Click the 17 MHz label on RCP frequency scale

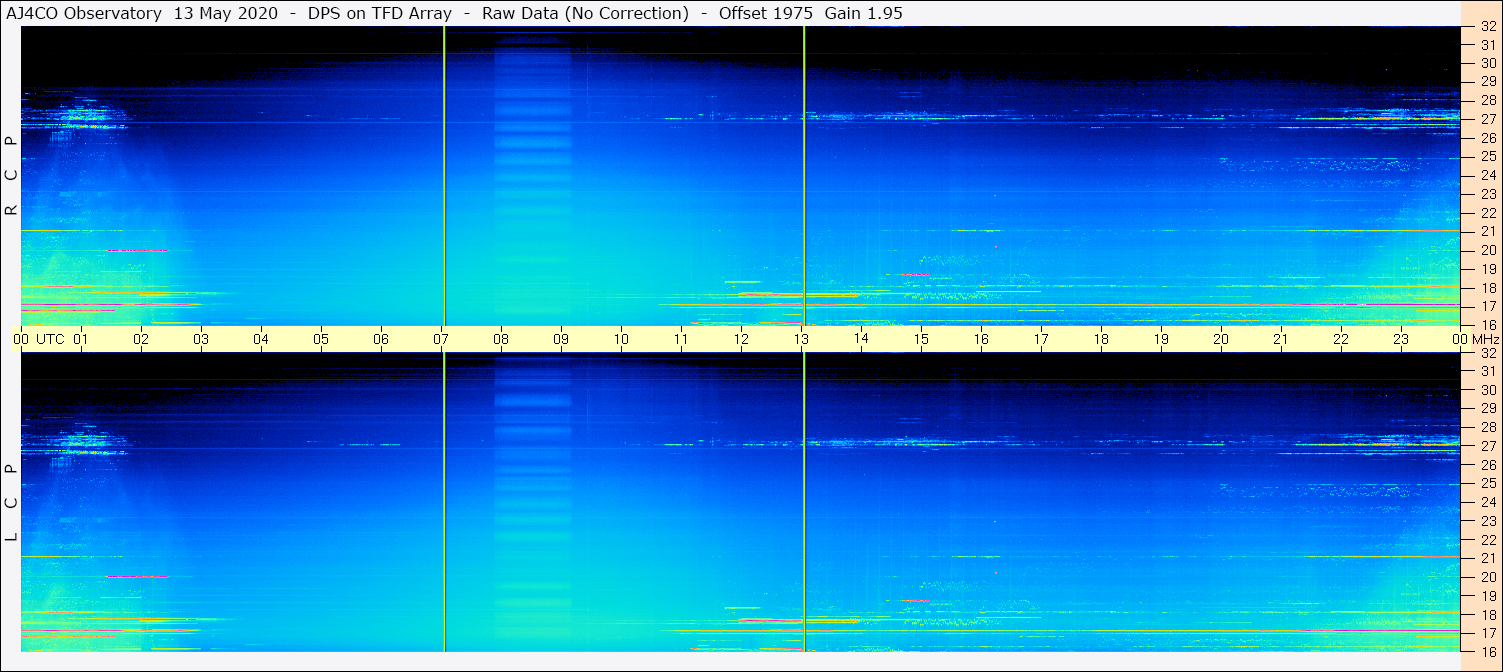coord(1488,306)
